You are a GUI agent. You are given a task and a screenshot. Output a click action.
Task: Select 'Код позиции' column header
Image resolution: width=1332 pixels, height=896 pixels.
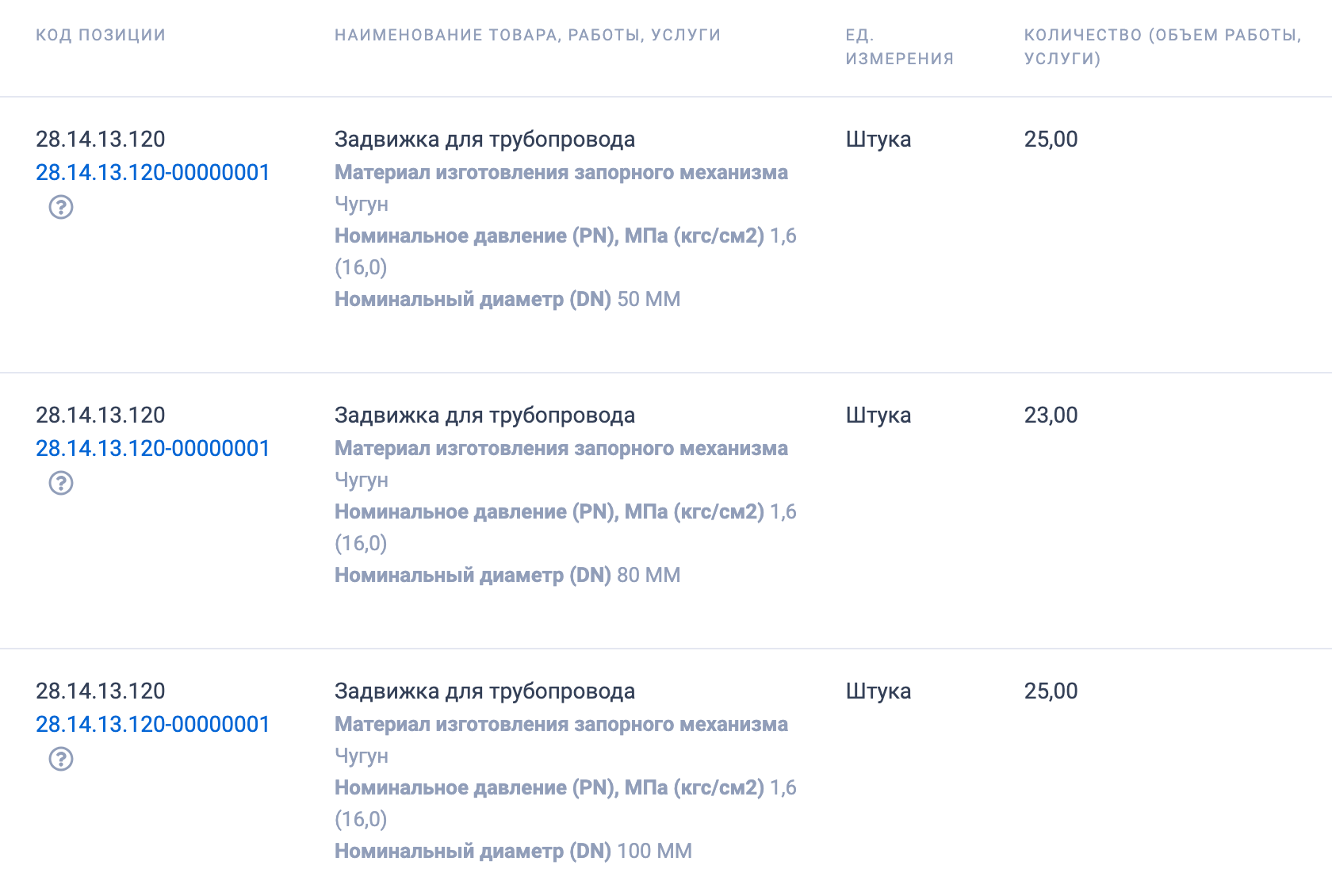pyautogui.click(x=101, y=35)
